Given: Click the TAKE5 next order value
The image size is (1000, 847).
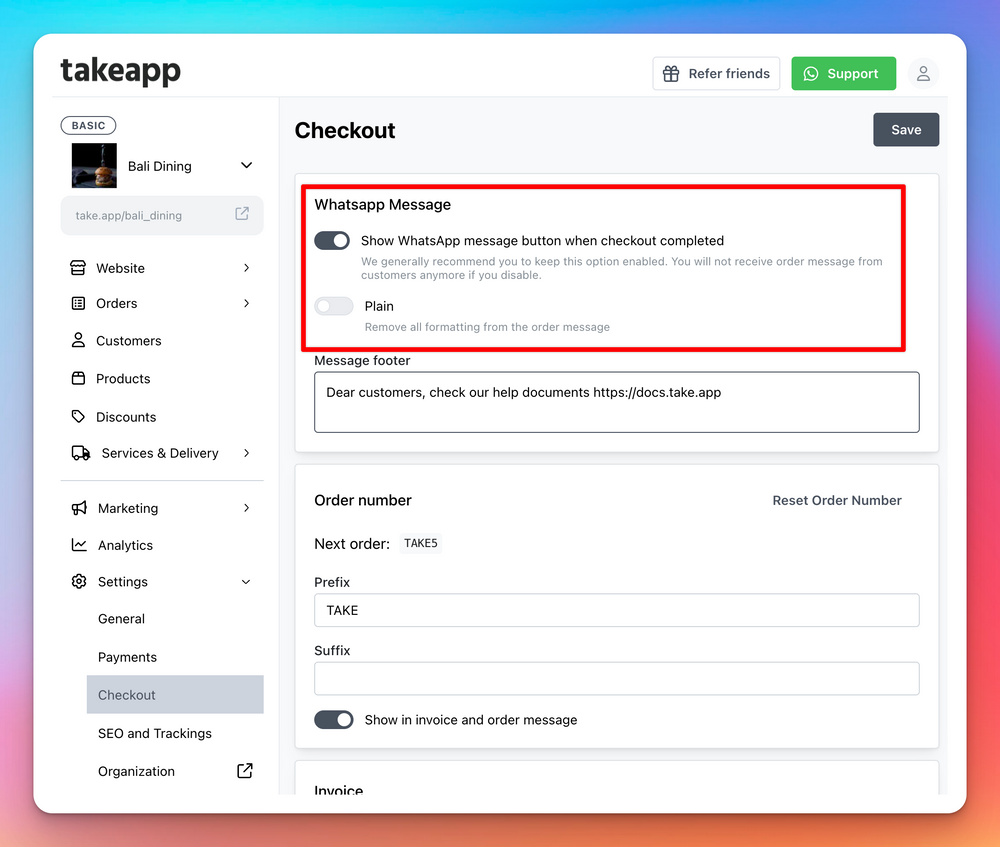Looking at the screenshot, I should [x=421, y=543].
